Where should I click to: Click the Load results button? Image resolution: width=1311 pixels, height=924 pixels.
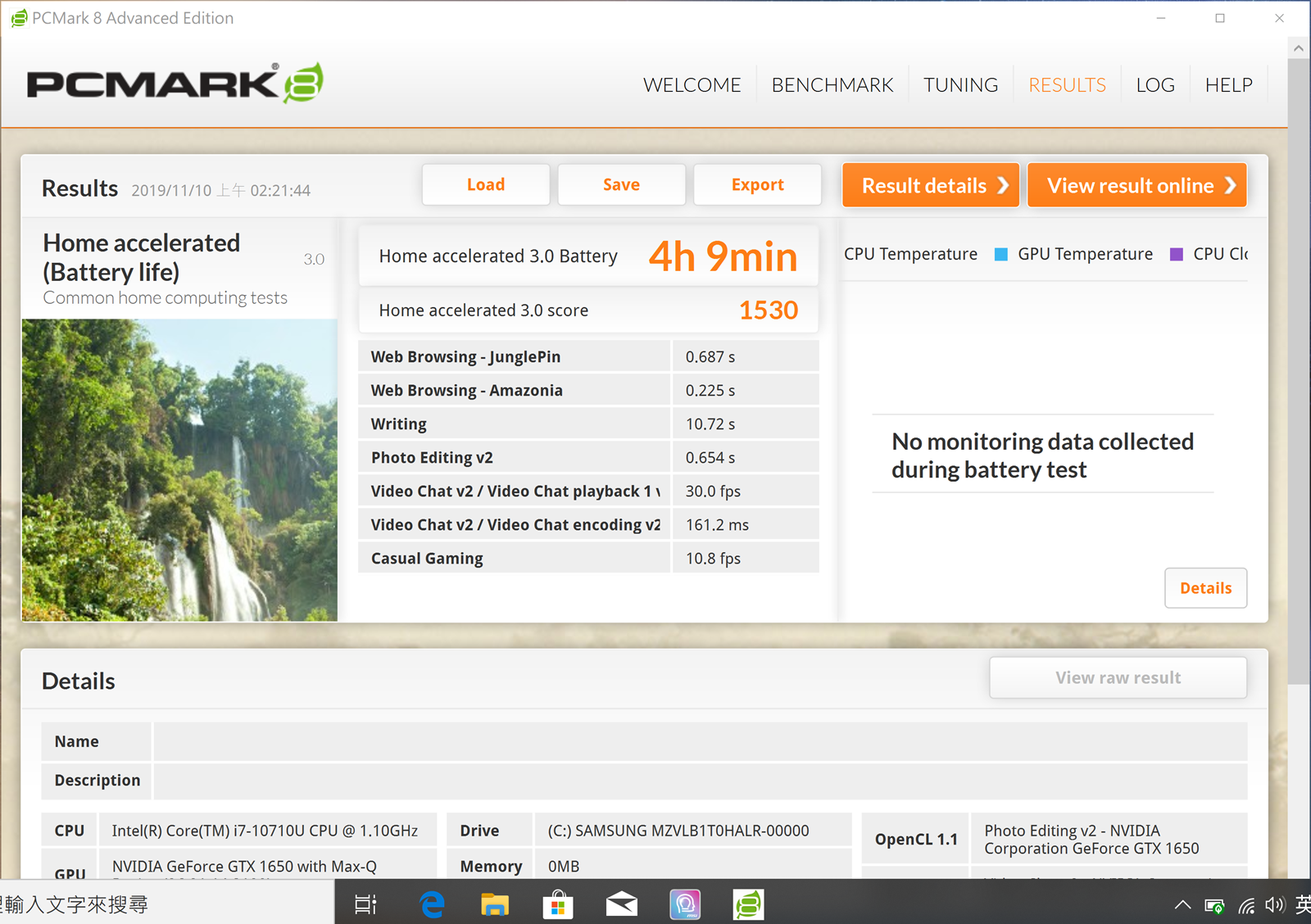(x=486, y=185)
